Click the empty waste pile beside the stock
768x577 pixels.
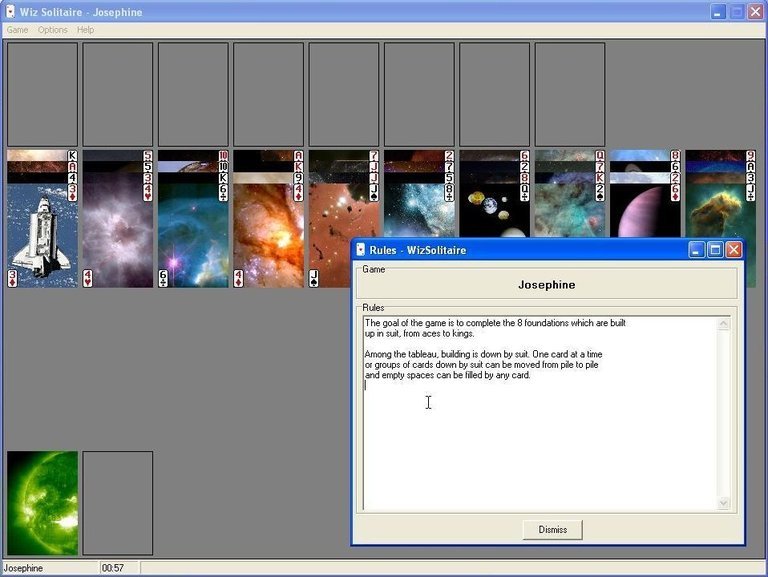click(x=118, y=502)
